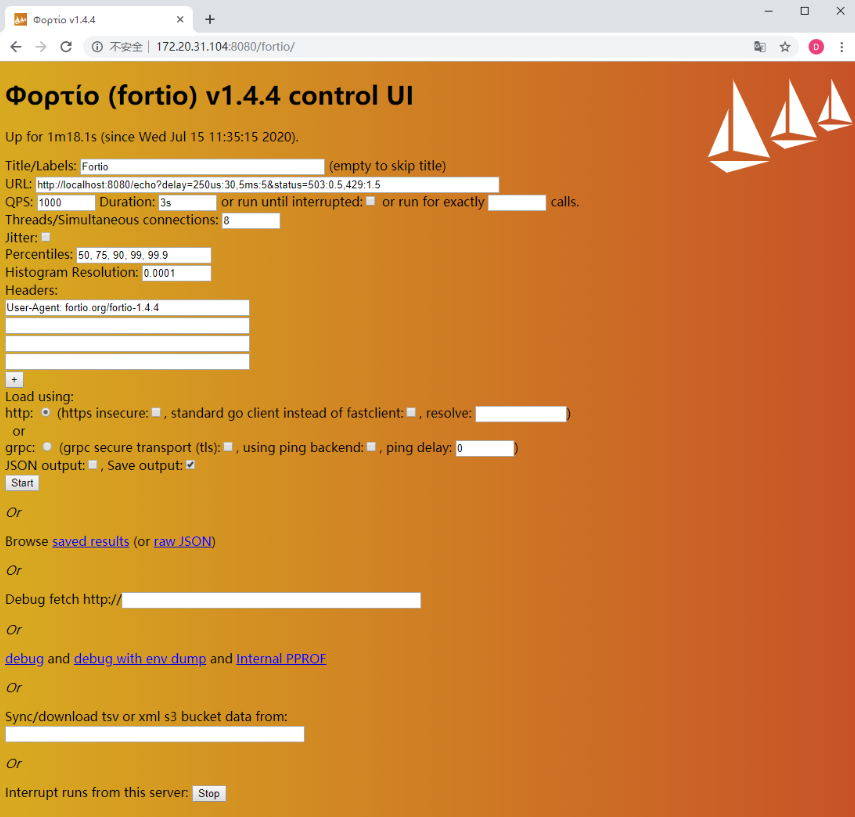
Task: Minimize the browser window
Action: 769,11
